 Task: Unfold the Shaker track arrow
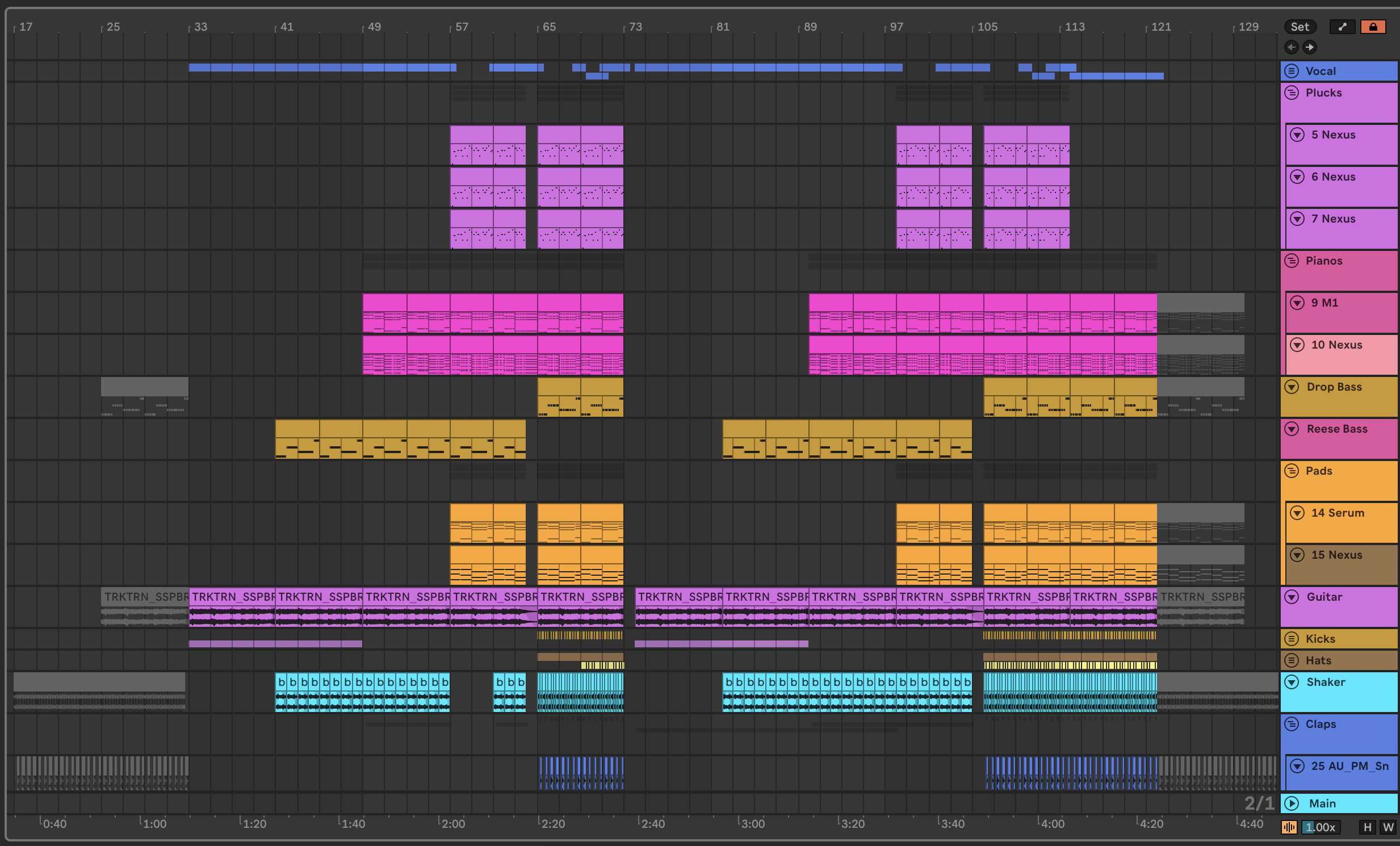[1292, 682]
